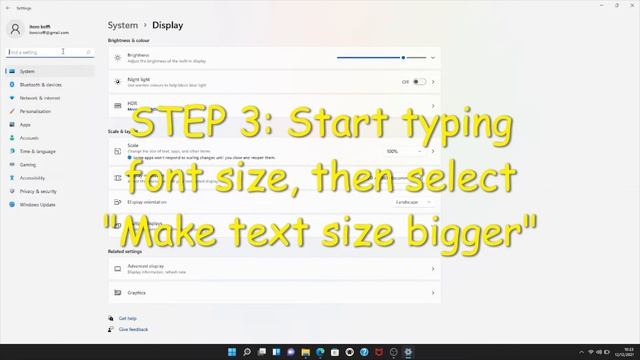The height and width of the screenshot is (360, 640).
Task: Select Apps in the sidebar
Action: pos(25,124)
